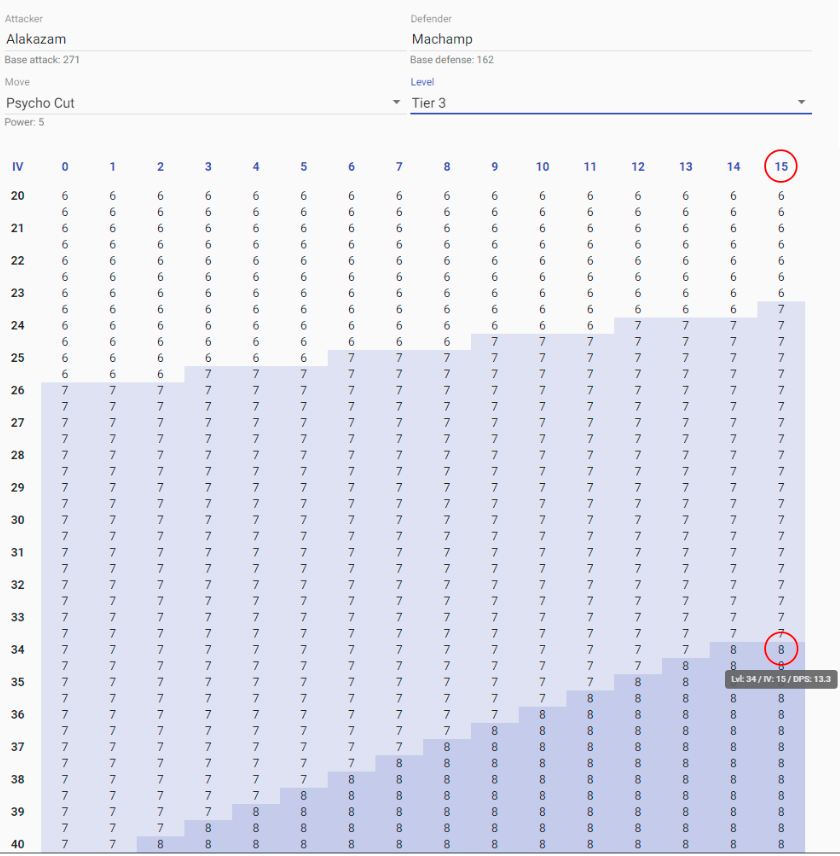The image size is (840, 856).
Task: Click damage cell level 26, IV 0
Action: point(65,391)
